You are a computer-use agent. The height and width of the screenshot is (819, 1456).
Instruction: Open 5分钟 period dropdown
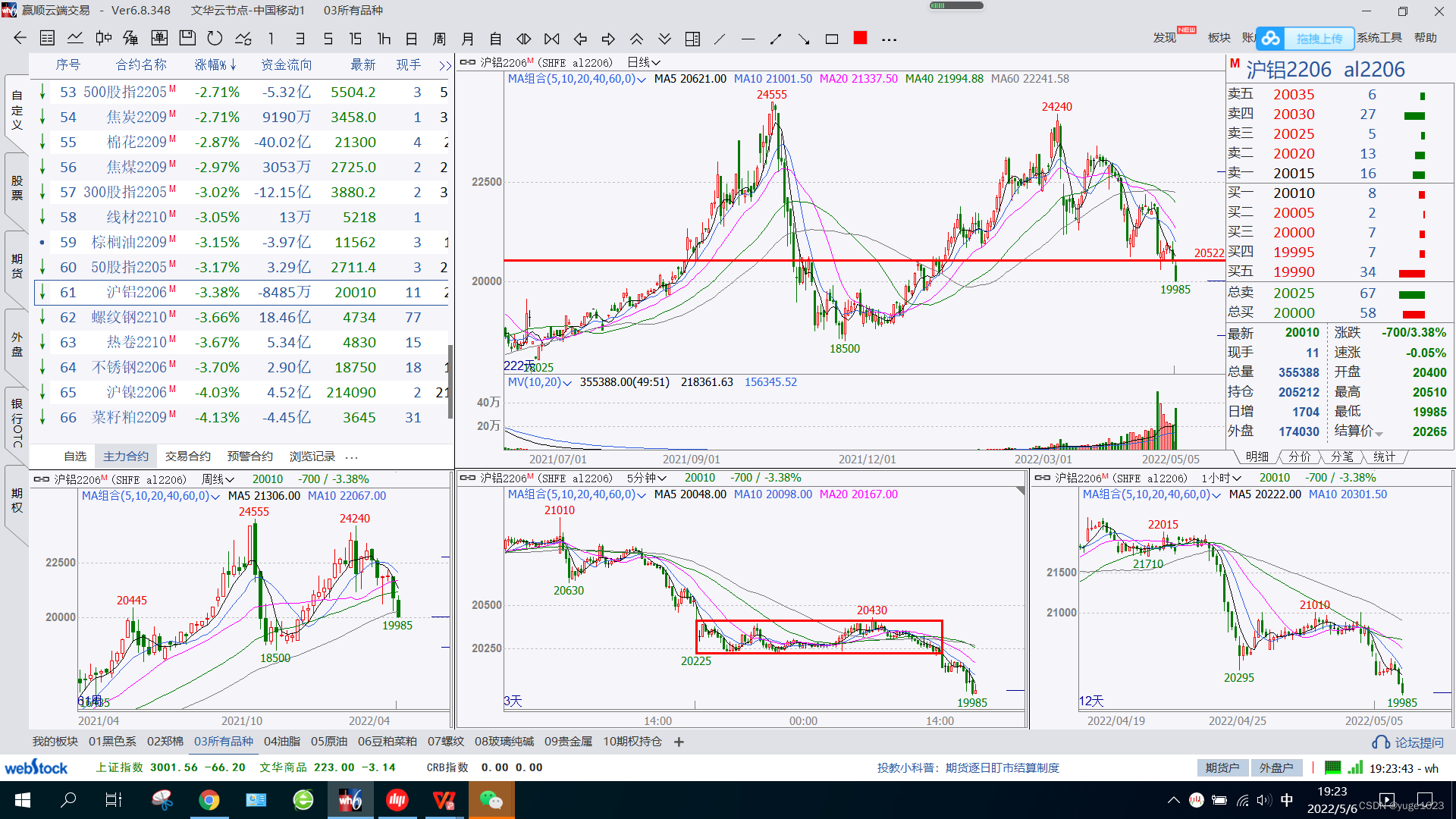pyautogui.click(x=647, y=478)
